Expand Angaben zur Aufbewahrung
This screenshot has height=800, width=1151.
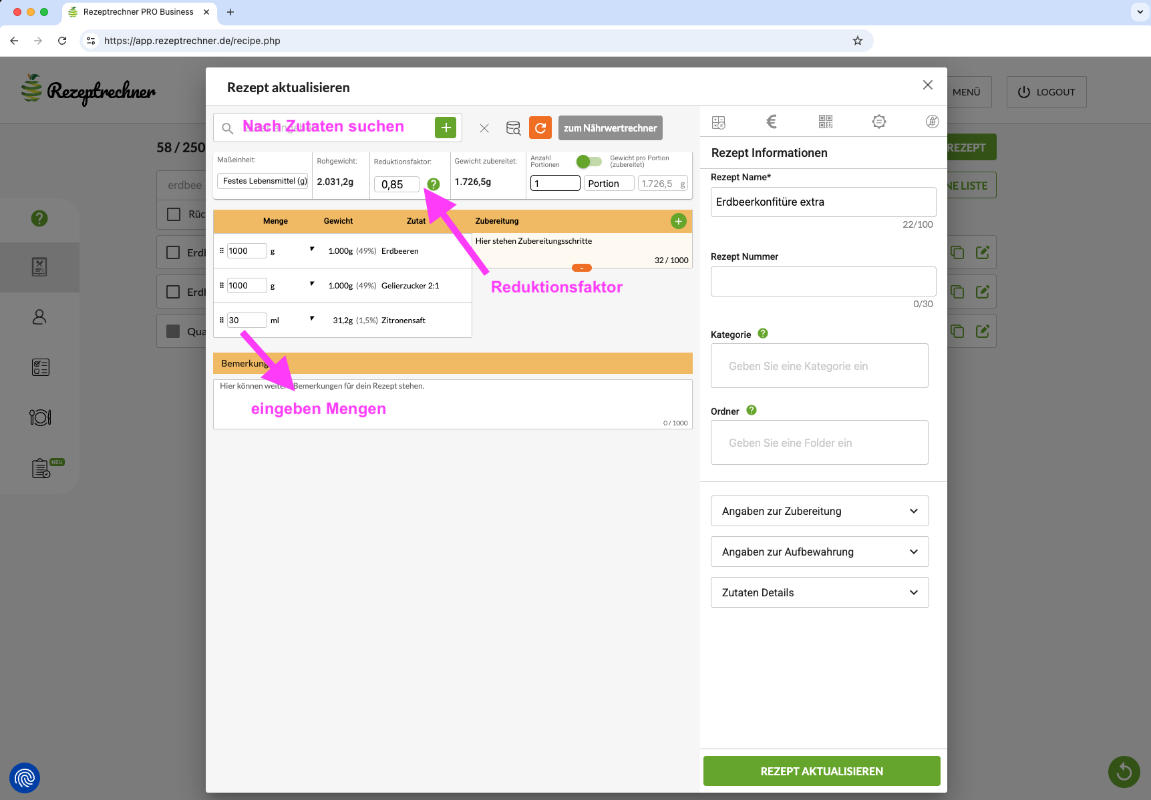click(819, 552)
